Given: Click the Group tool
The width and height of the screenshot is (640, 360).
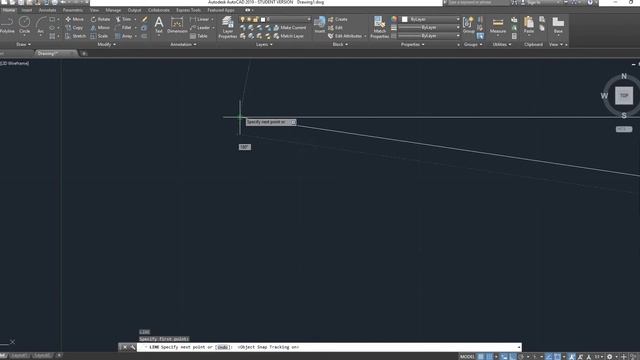Looking at the screenshot, I should click(x=468, y=24).
